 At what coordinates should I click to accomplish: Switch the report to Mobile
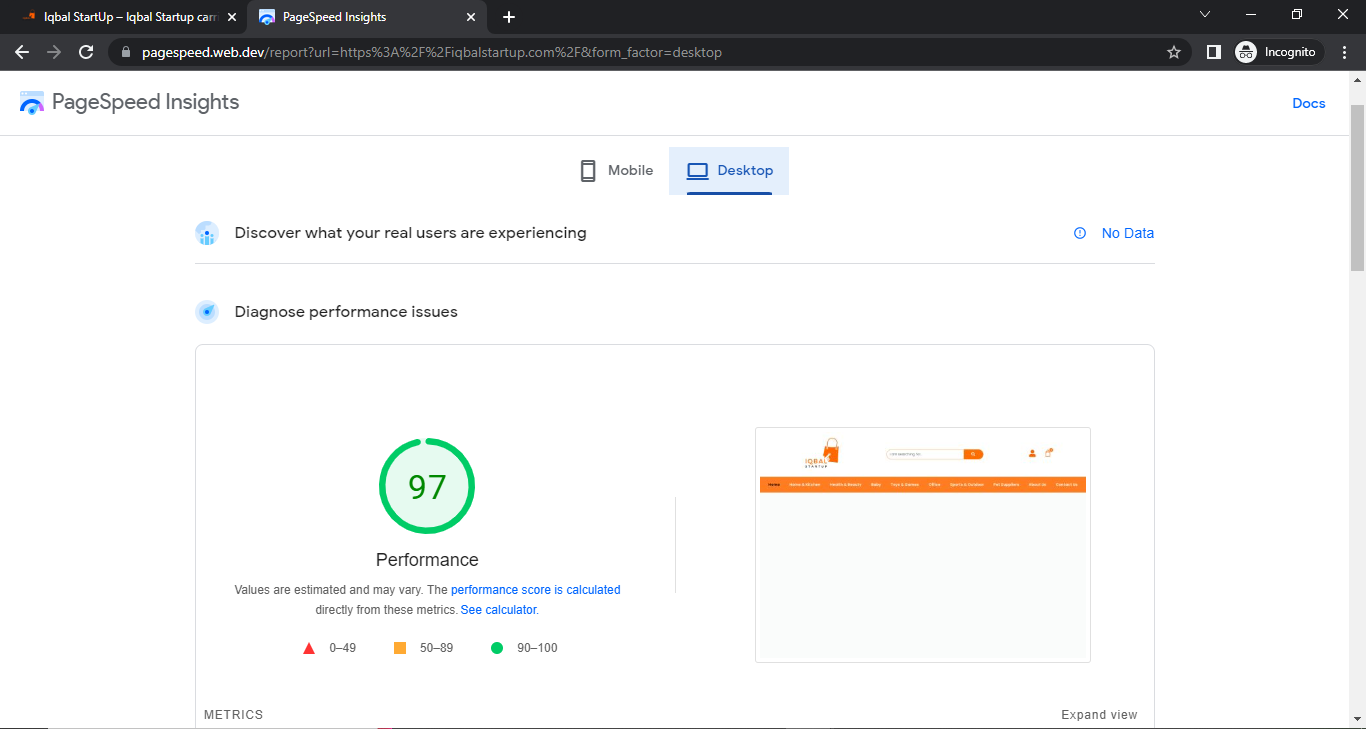[617, 170]
